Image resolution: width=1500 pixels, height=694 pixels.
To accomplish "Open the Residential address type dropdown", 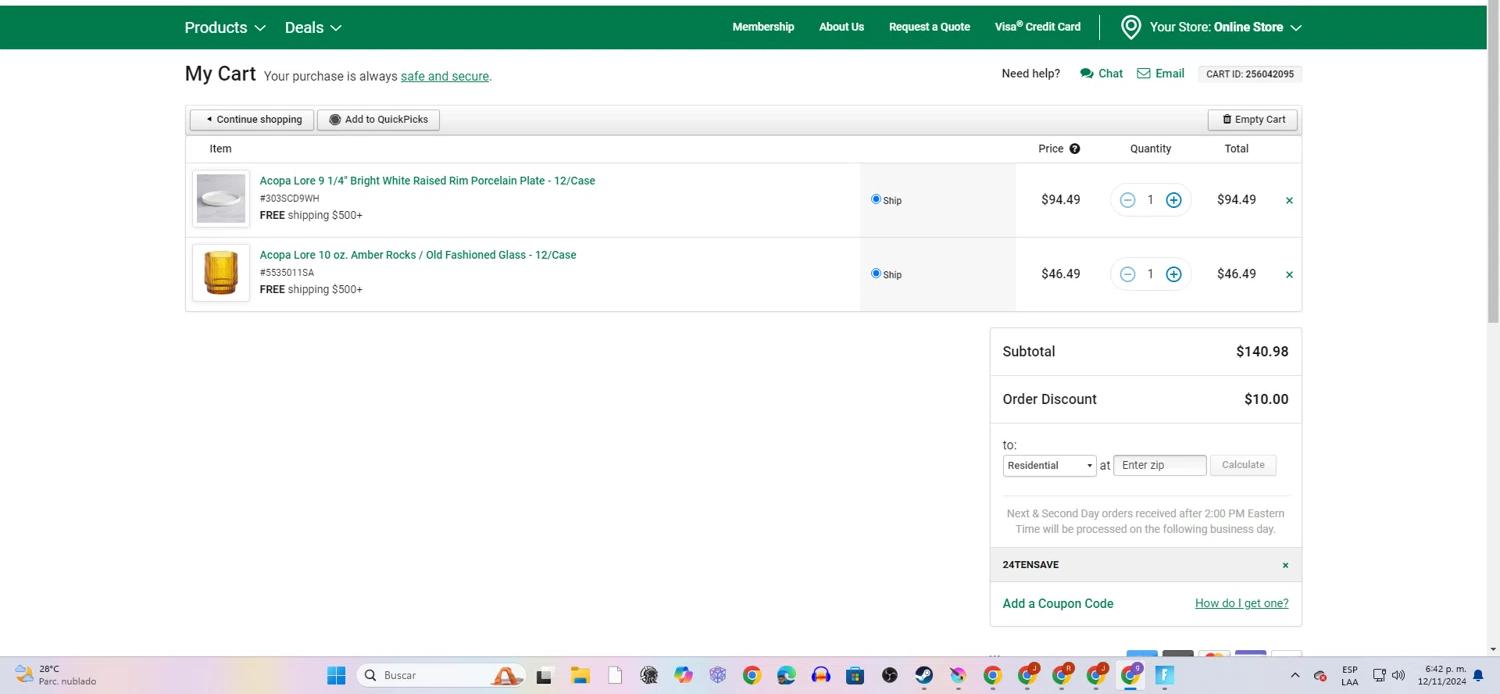I will click(1049, 466).
